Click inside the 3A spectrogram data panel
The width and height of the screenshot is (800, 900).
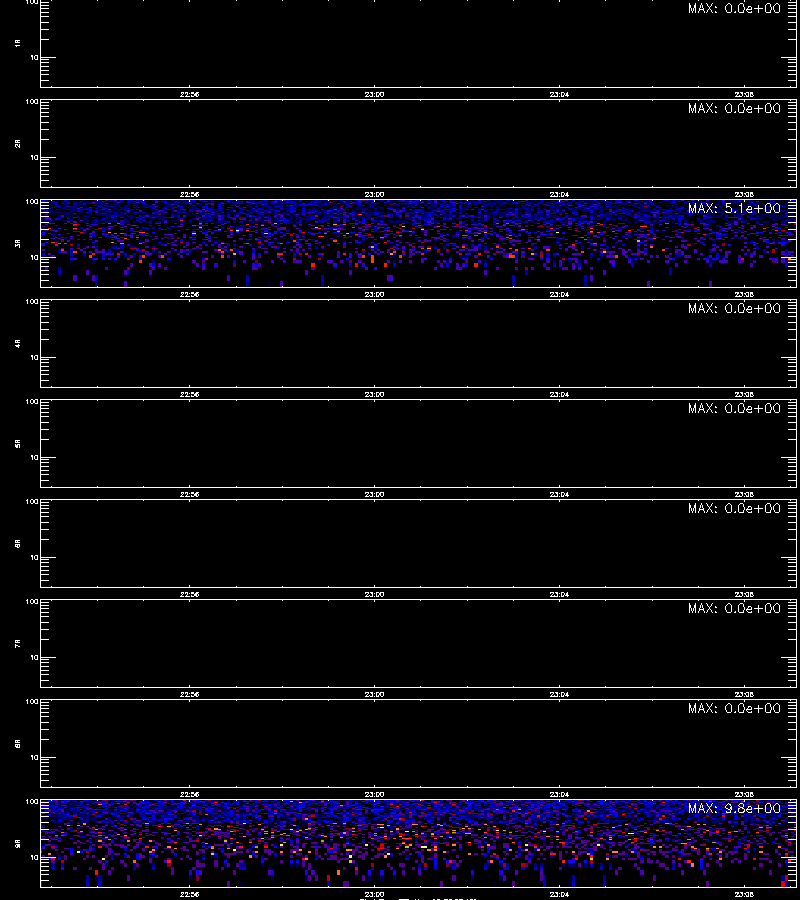click(418, 243)
